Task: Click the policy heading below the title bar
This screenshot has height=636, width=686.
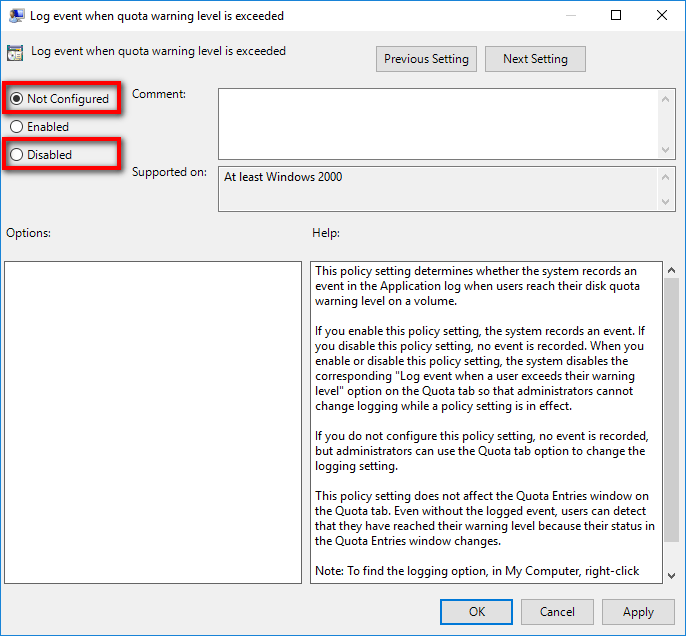Action: (x=158, y=51)
